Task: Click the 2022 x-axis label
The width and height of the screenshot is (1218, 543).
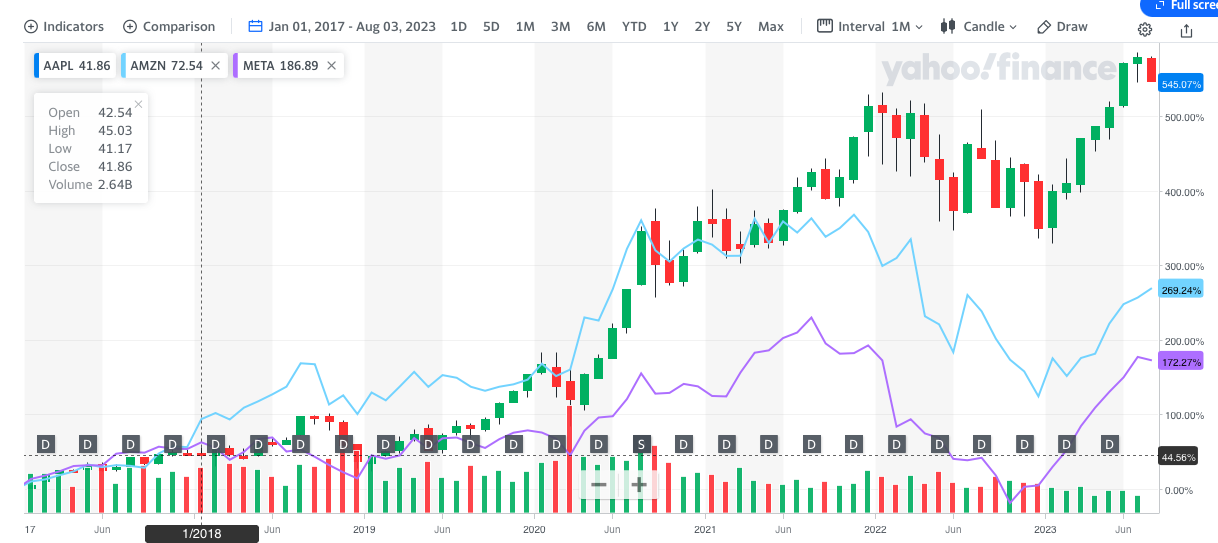Action: point(875,528)
